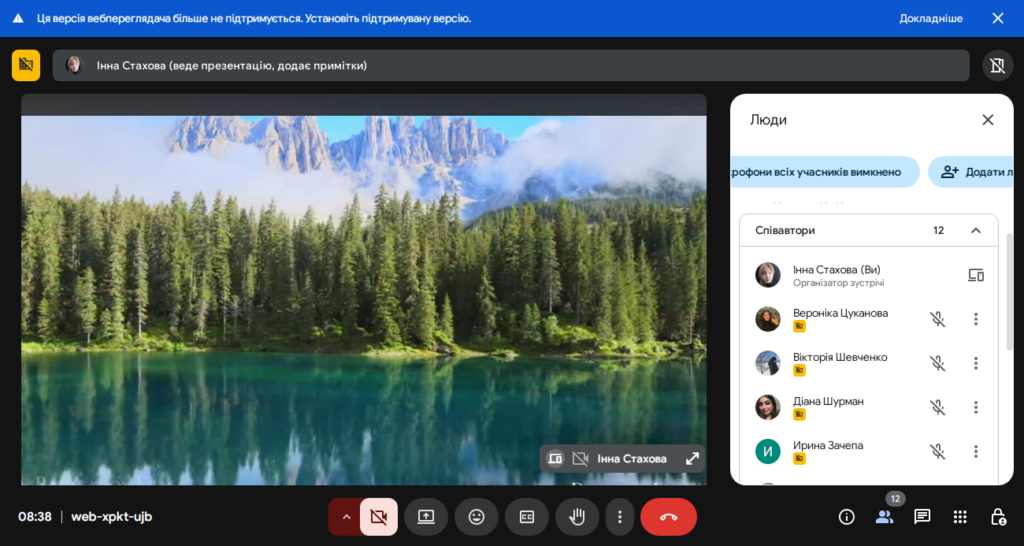Turn on closed captions
Image resolution: width=1024 pixels, height=546 pixels.
pos(527,517)
